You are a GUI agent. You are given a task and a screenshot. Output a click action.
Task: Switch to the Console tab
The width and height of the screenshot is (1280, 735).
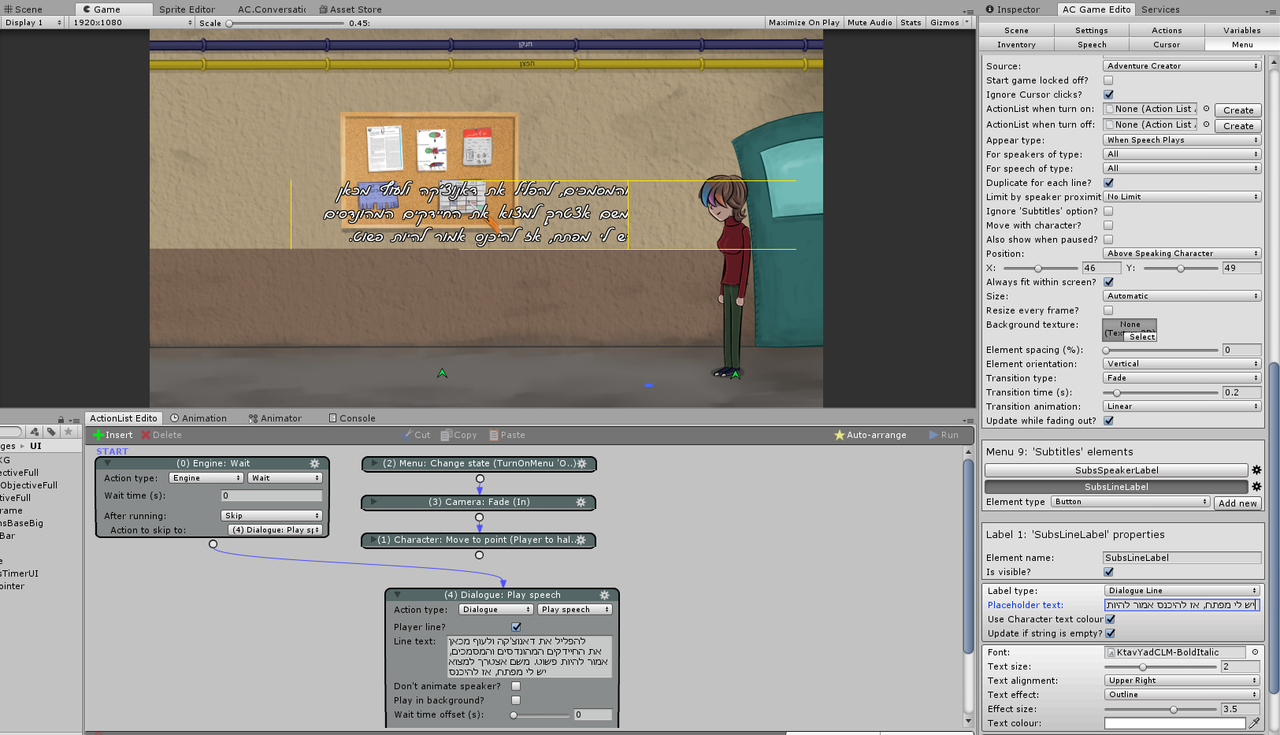click(351, 418)
